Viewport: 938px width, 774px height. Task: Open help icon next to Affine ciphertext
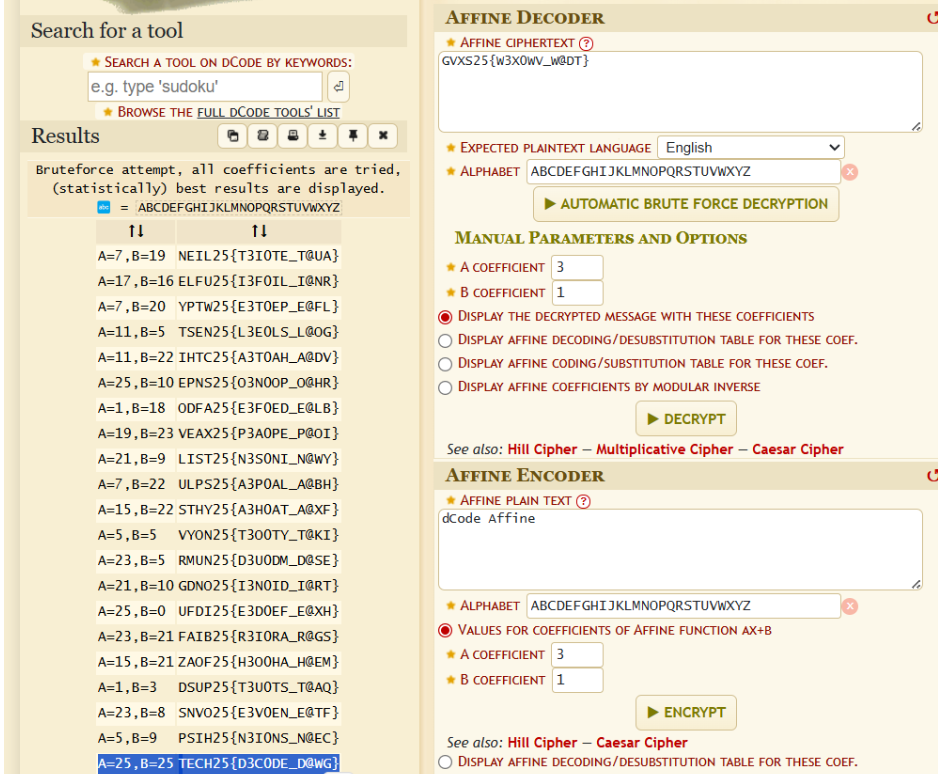pos(586,43)
